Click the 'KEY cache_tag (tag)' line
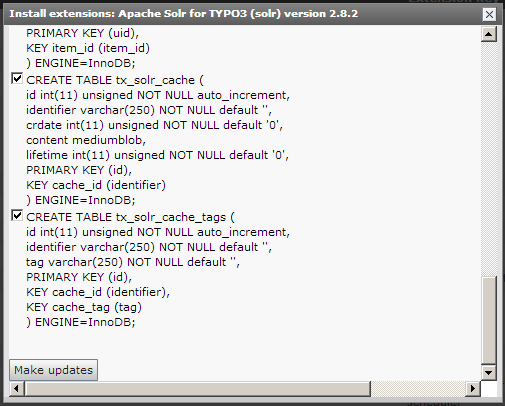The height and width of the screenshot is (406, 505). (x=84, y=307)
